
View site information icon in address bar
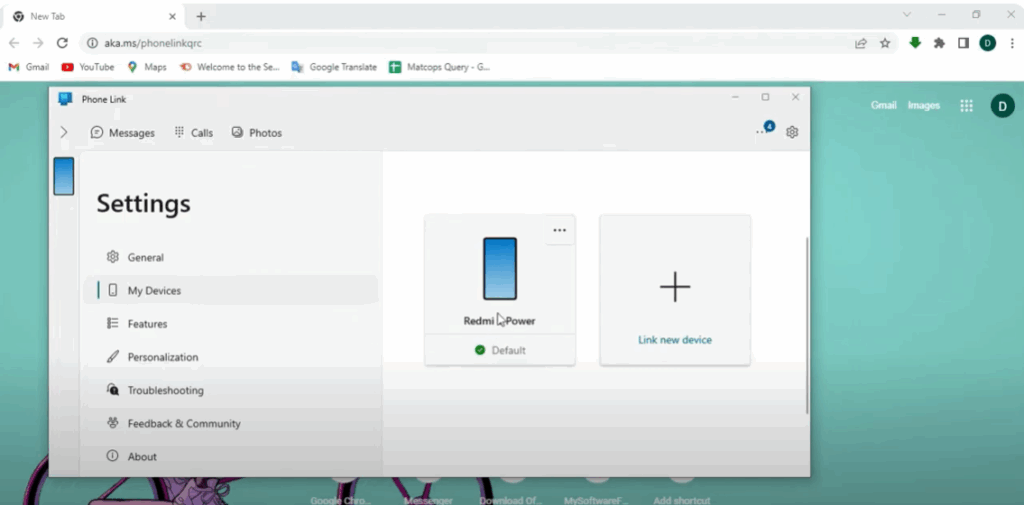[x=92, y=43]
